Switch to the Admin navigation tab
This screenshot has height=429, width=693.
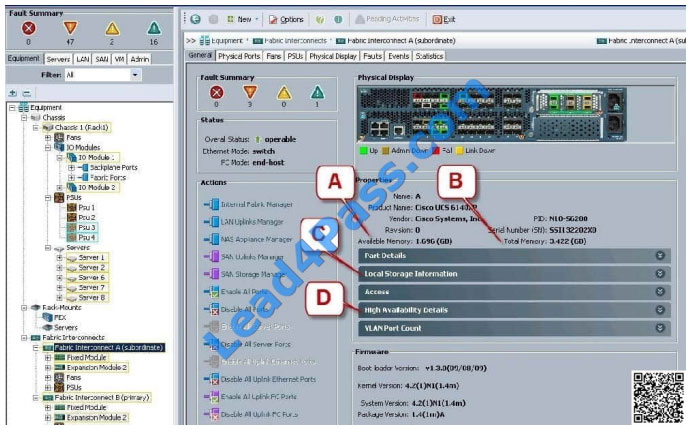coord(140,59)
